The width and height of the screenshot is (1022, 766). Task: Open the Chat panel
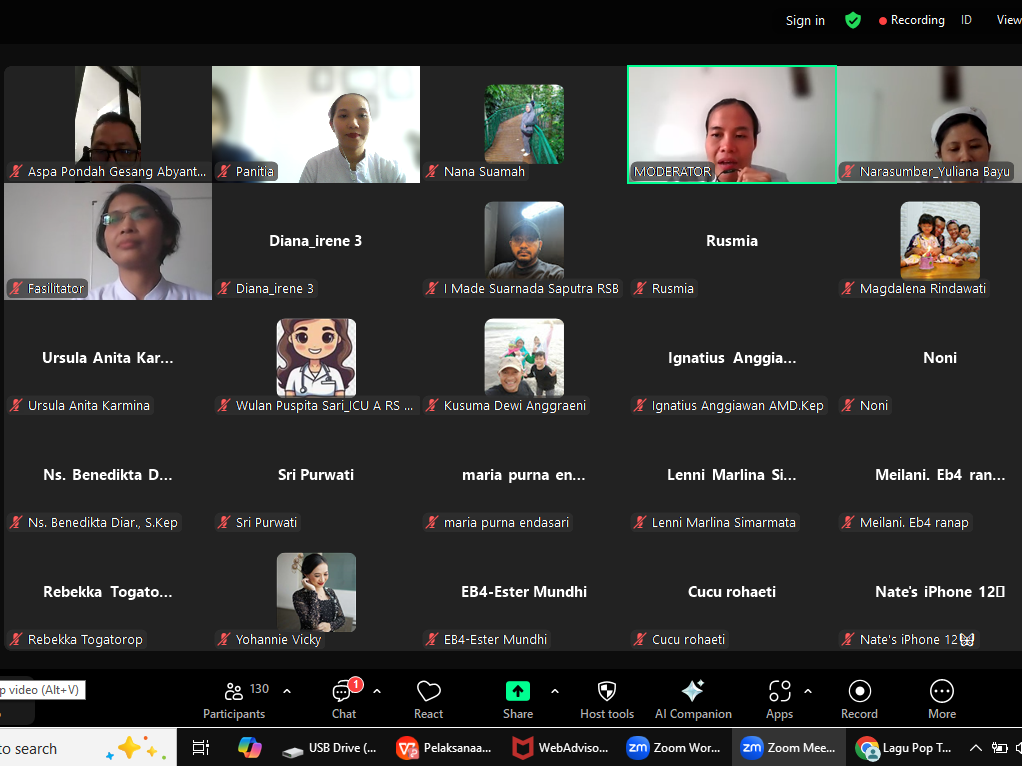point(343,699)
